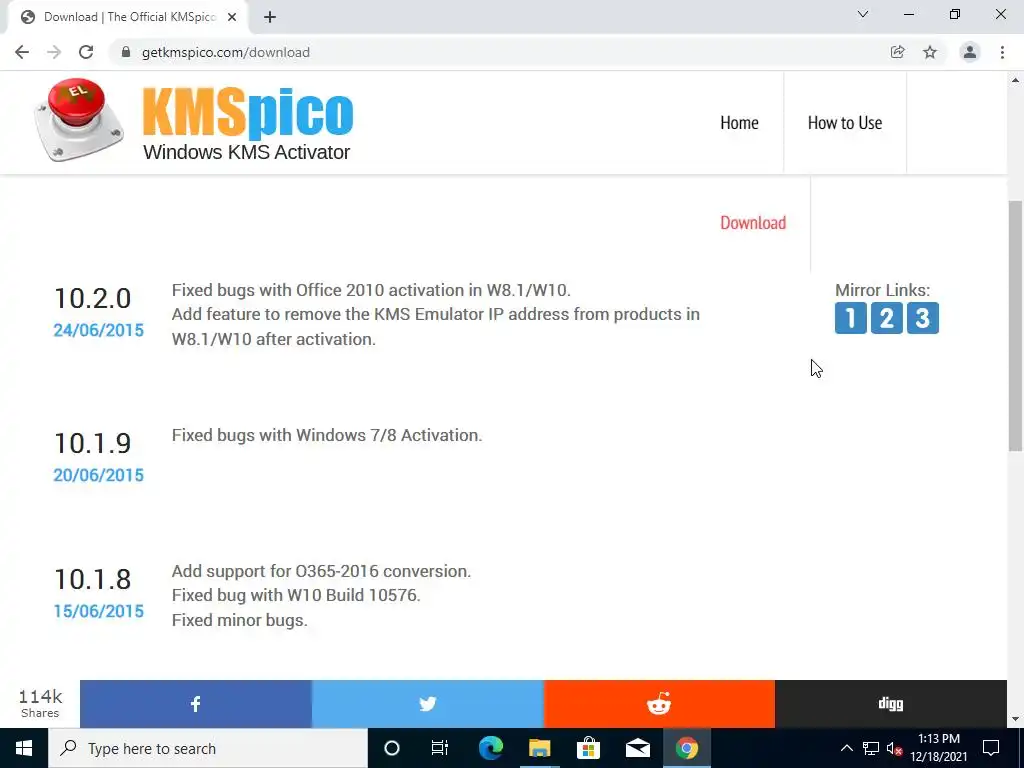The width and height of the screenshot is (1024, 768).
Task: Open the Mail app from taskbar
Action: tap(637, 748)
